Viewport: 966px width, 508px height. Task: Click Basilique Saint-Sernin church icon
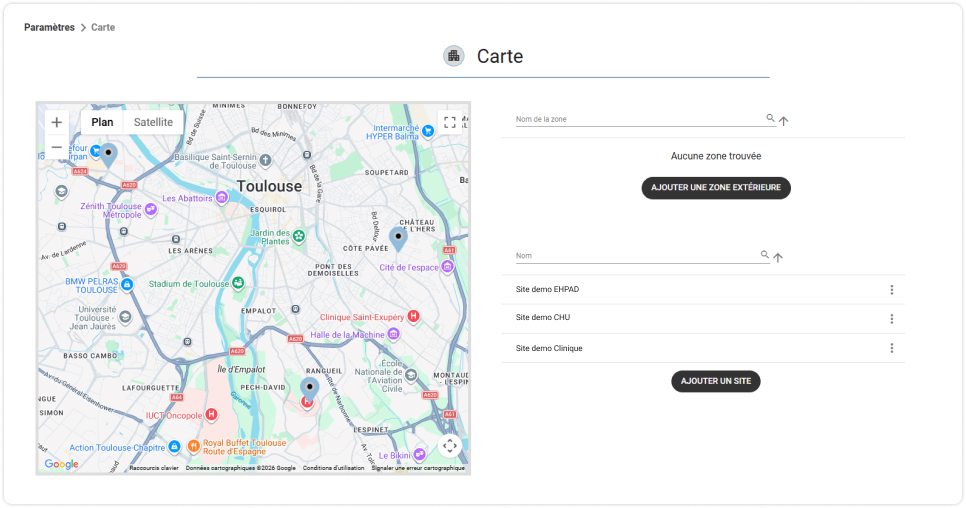pyautogui.click(x=266, y=160)
